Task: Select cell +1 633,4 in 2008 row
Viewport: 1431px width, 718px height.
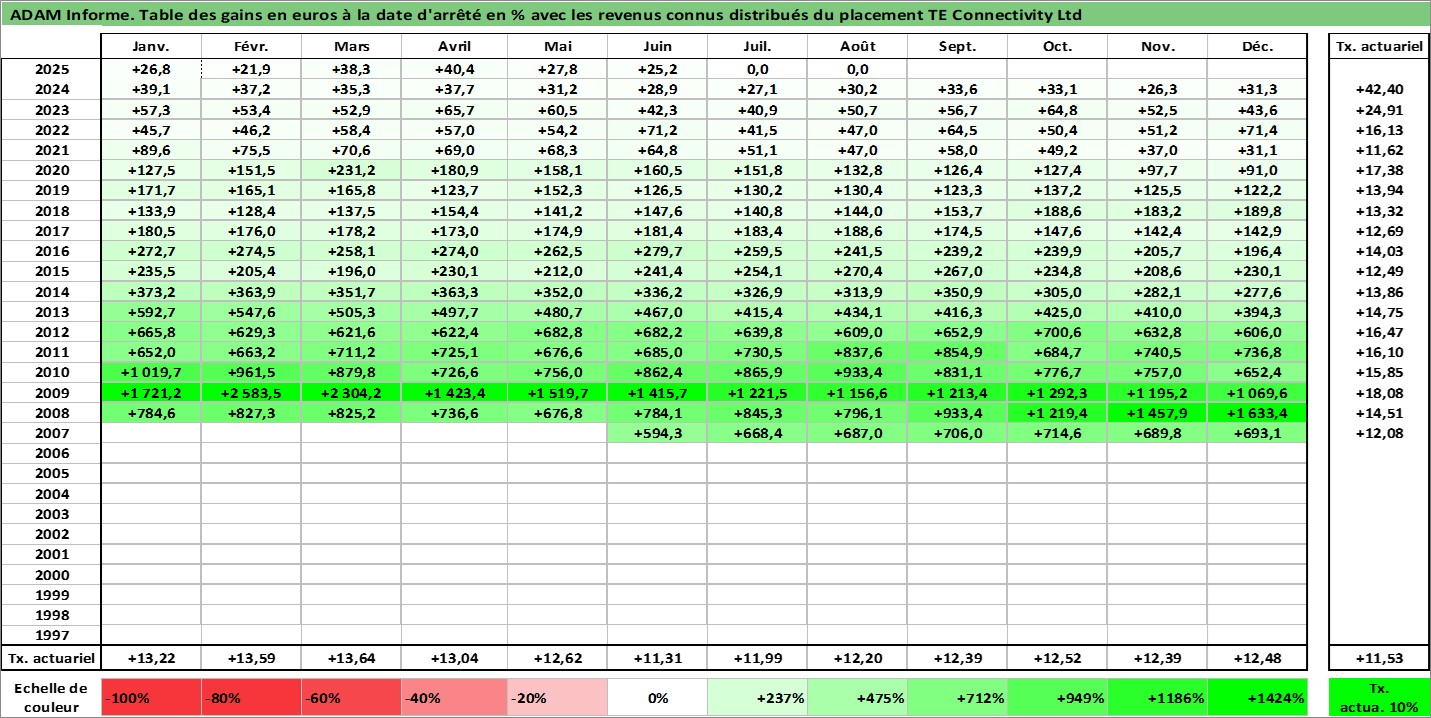Action: click(1257, 413)
